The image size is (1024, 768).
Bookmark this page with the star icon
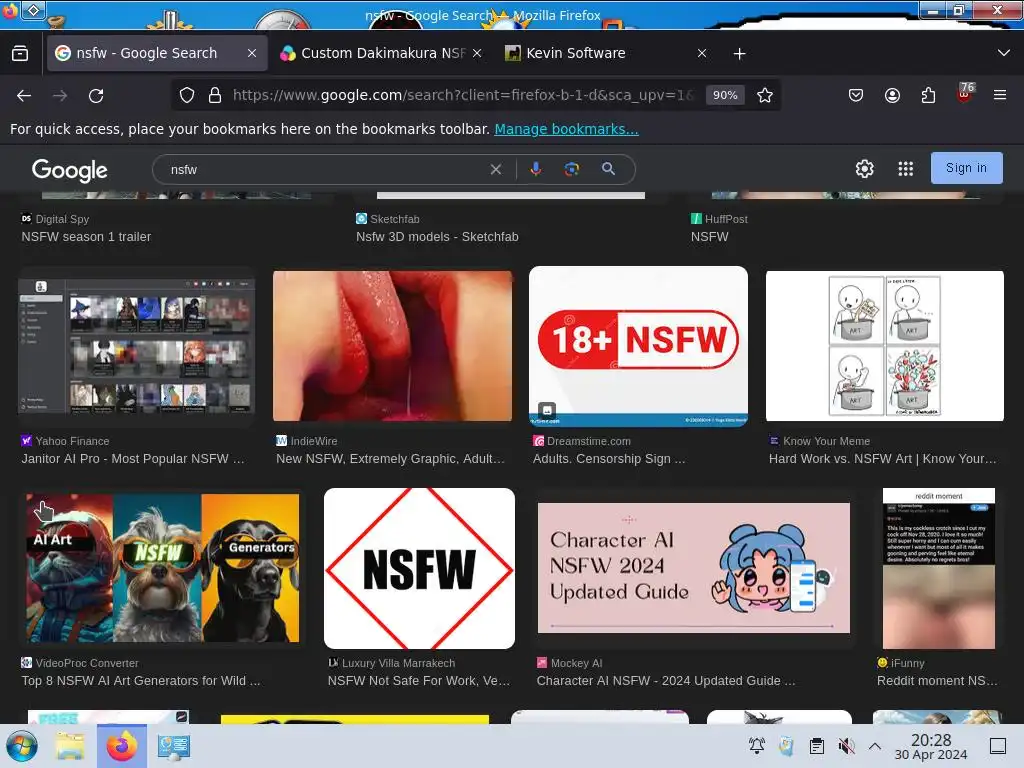(x=765, y=95)
